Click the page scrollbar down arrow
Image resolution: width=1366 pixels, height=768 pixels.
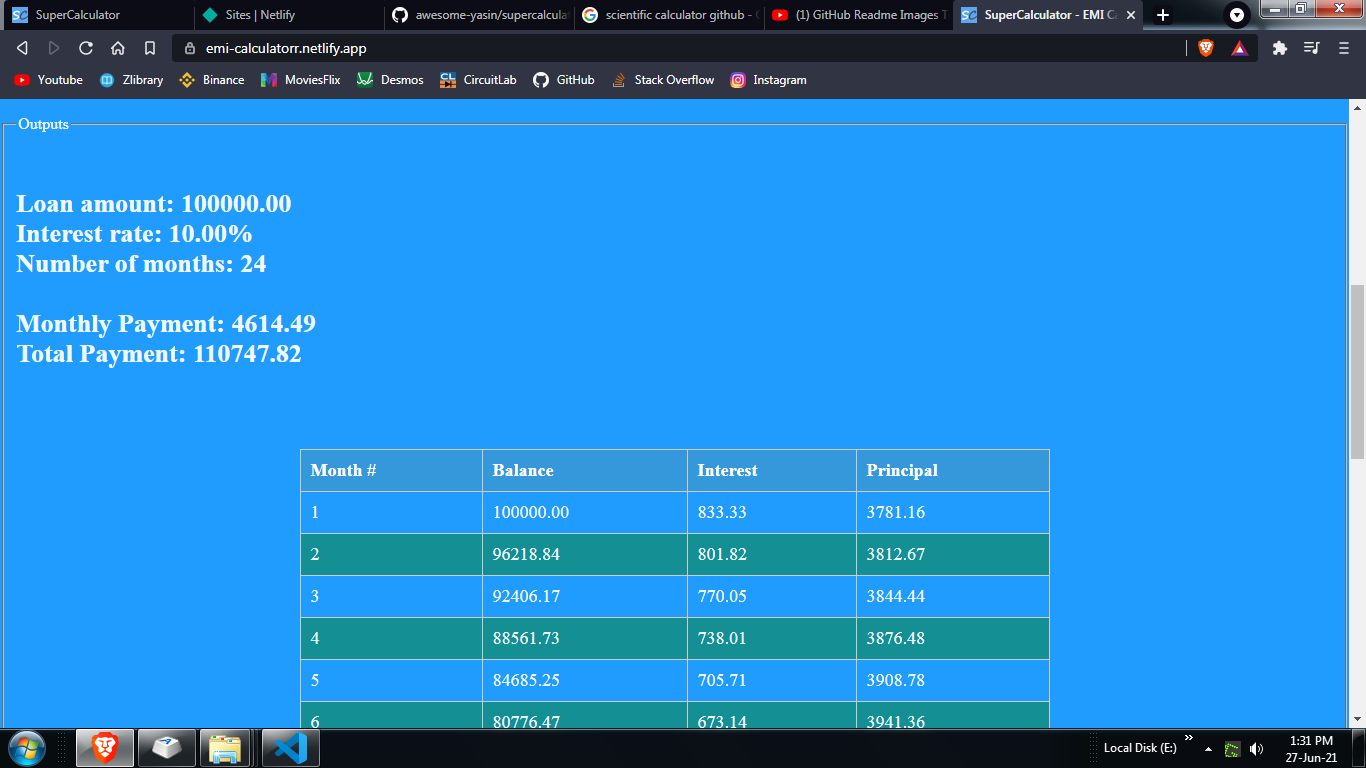[1357, 718]
